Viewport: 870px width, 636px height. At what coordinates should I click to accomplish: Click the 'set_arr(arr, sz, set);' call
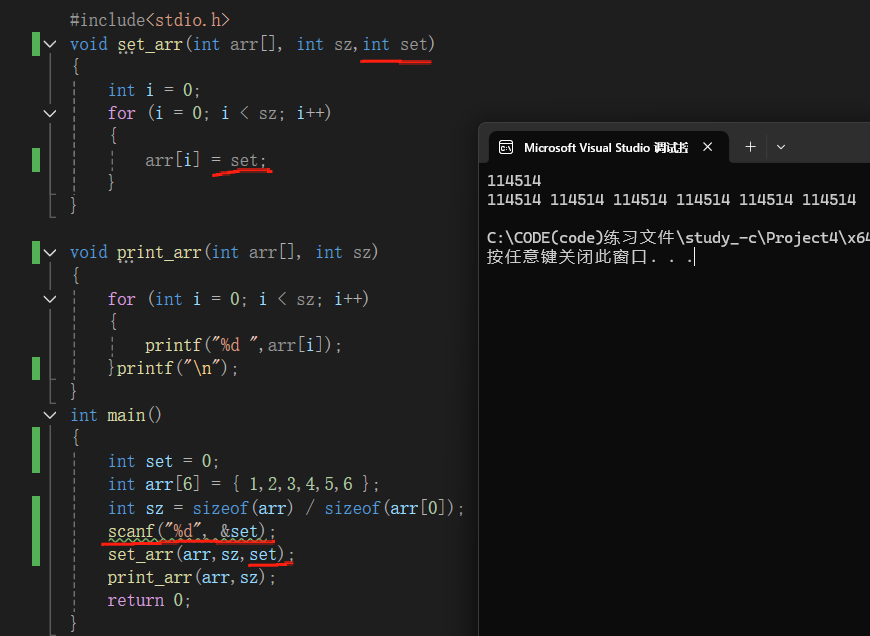pyautogui.click(x=201, y=554)
